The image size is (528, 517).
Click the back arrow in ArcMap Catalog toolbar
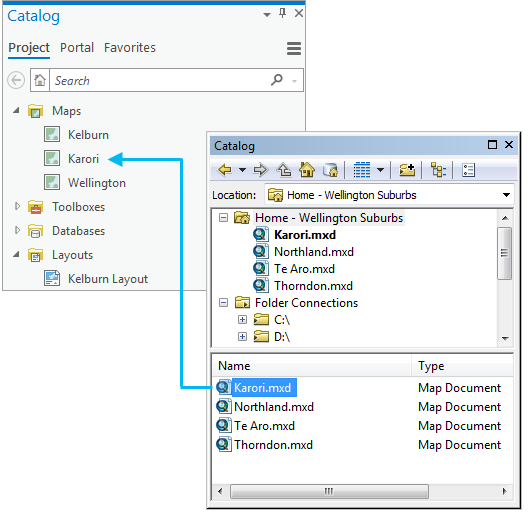click(x=225, y=169)
